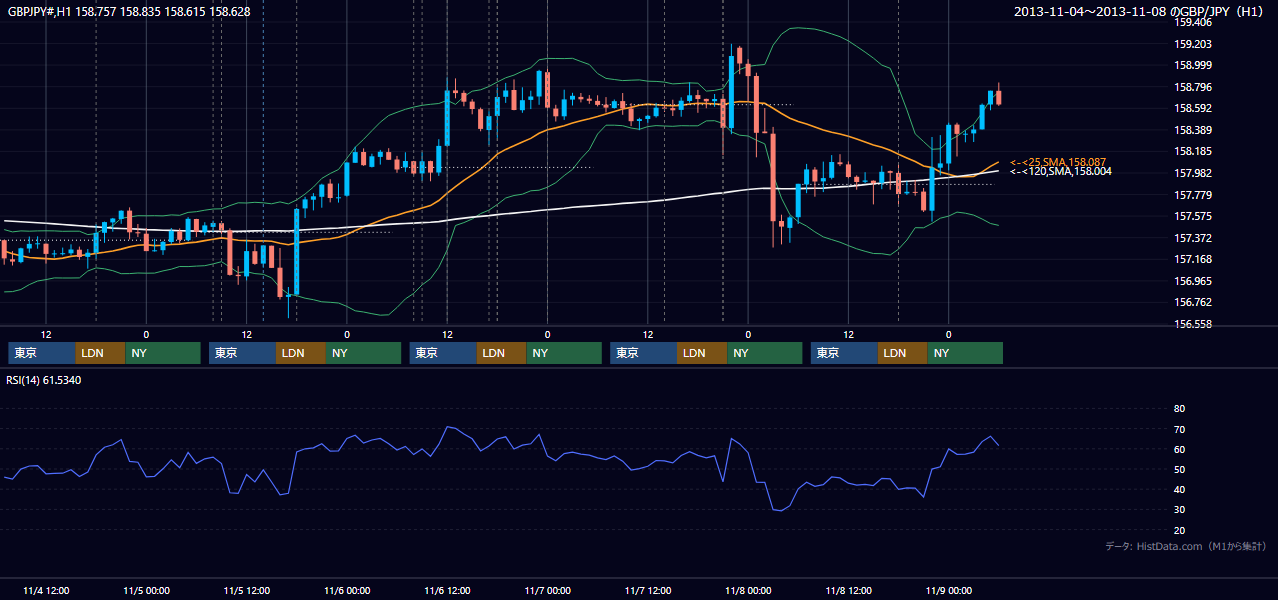Click the 11/7 00:00 time axis label
1278x600 pixels.
547,590
